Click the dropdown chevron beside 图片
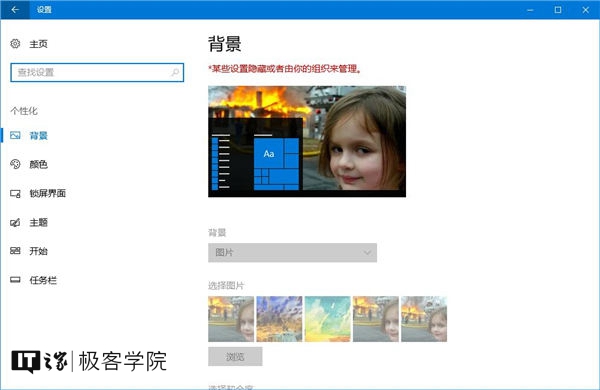The width and height of the screenshot is (600, 390). pos(367,253)
